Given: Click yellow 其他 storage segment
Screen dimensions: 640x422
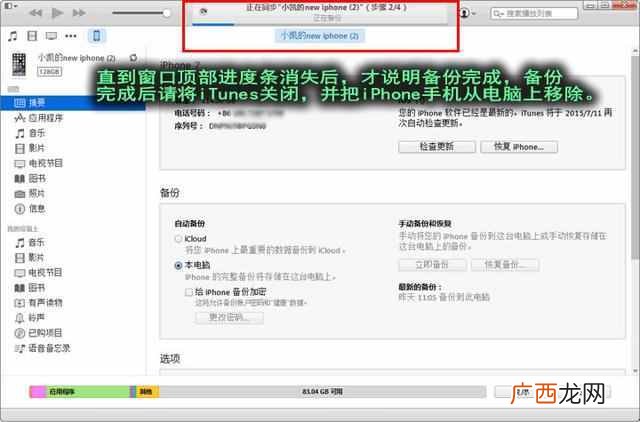Looking at the screenshot, I should coord(147,392).
